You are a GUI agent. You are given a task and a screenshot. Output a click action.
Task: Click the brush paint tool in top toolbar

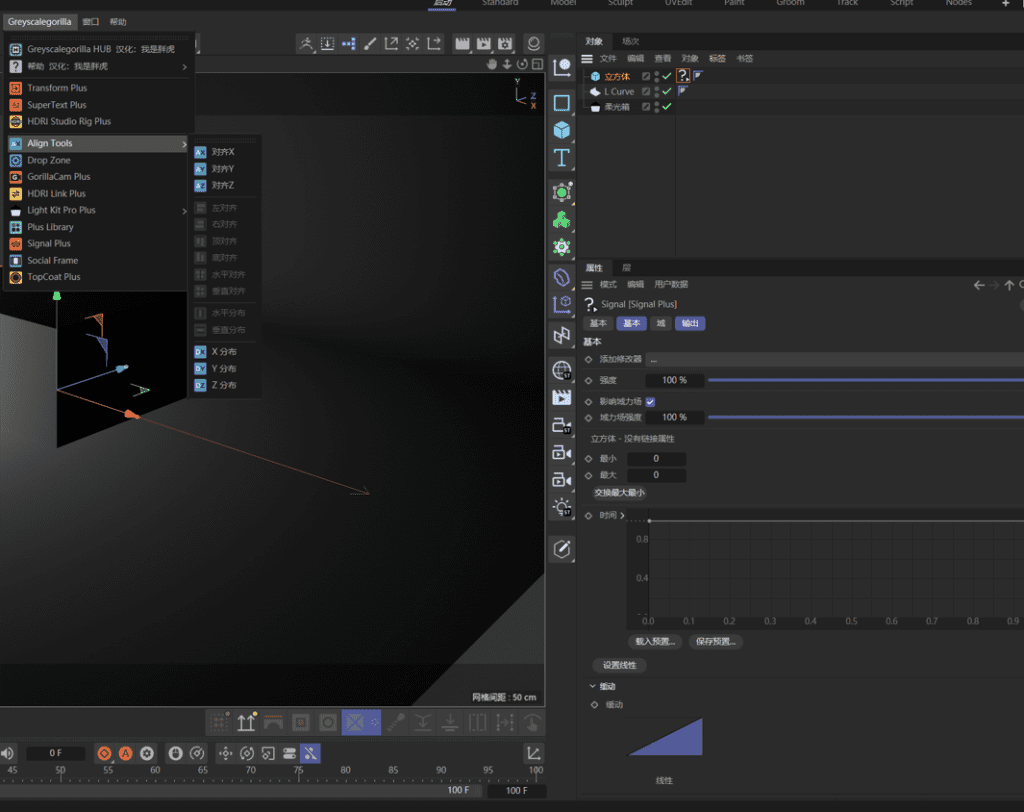[x=370, y=44]
